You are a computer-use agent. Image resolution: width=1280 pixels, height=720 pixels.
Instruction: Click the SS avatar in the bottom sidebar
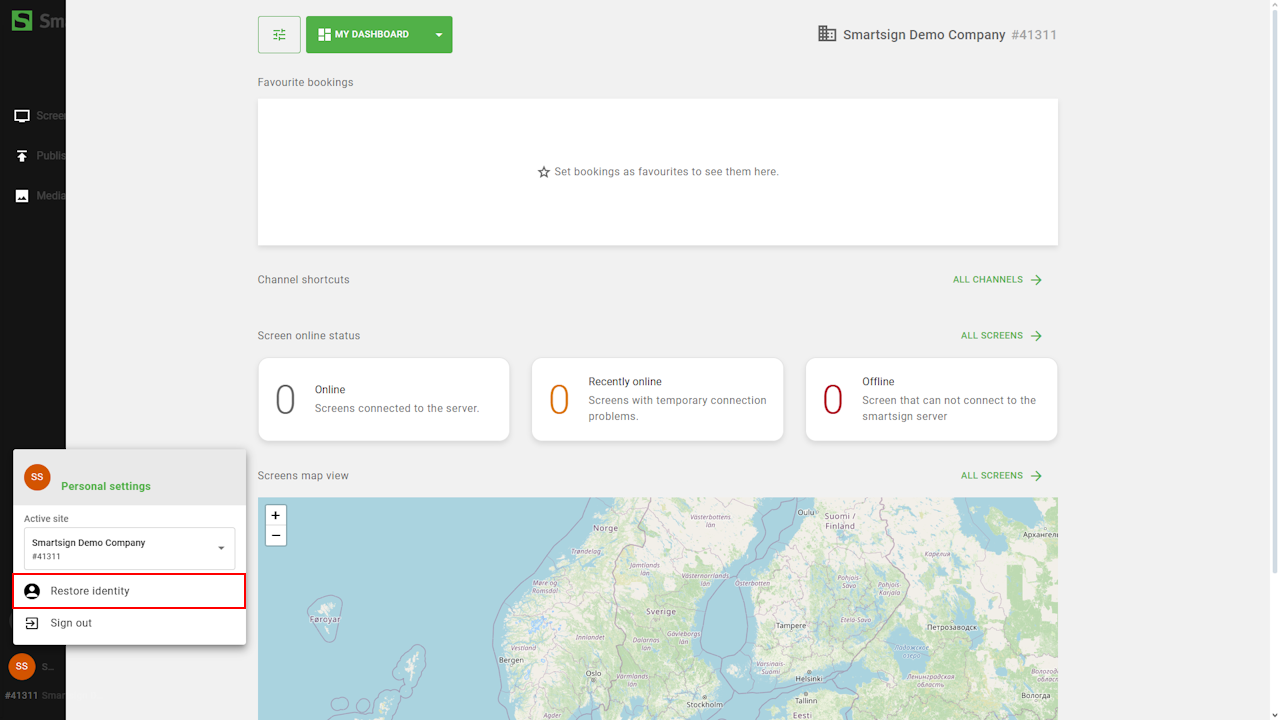(x=22, y=666)
